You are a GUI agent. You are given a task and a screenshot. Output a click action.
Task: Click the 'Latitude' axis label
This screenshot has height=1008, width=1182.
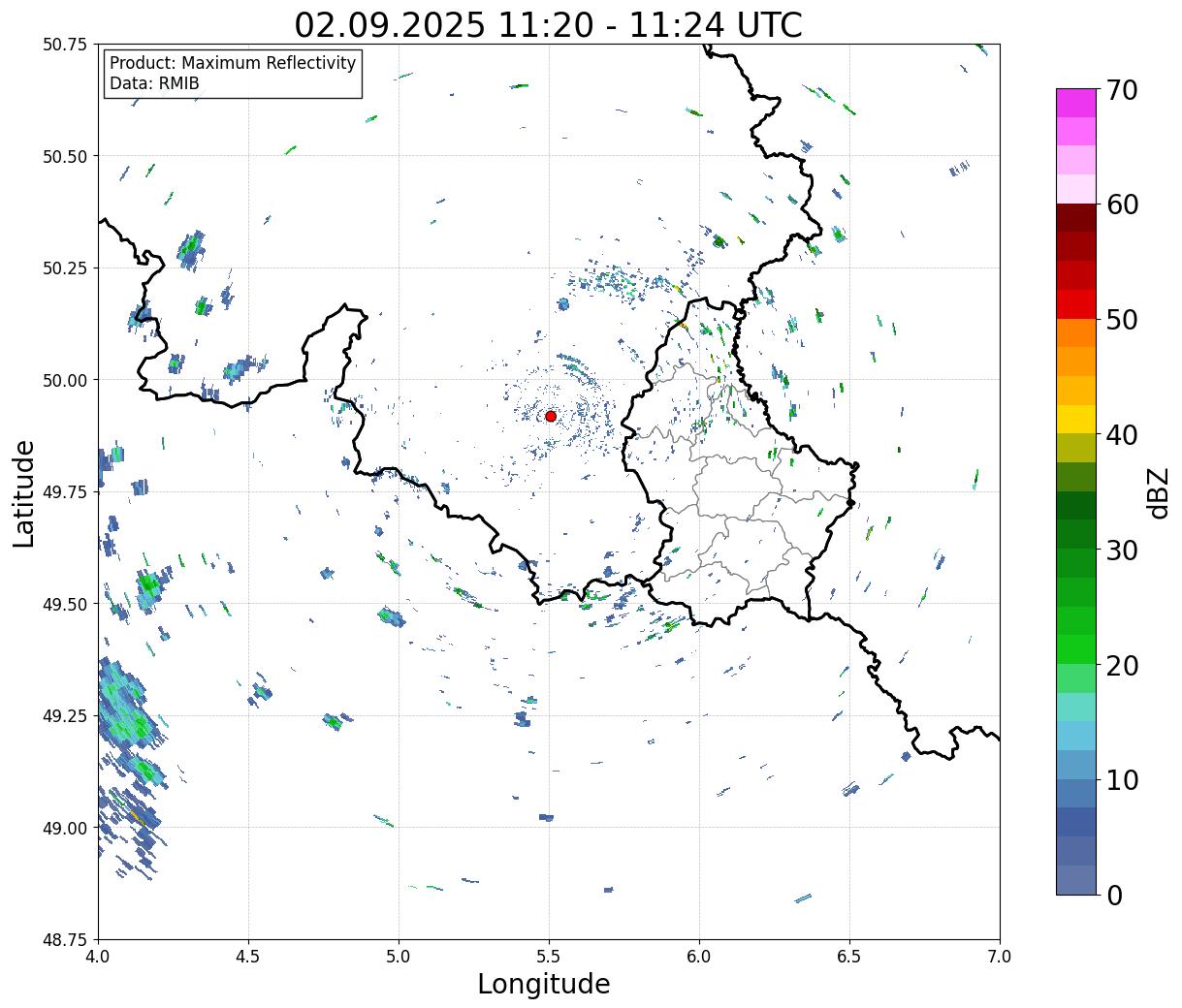coord(24,493)
